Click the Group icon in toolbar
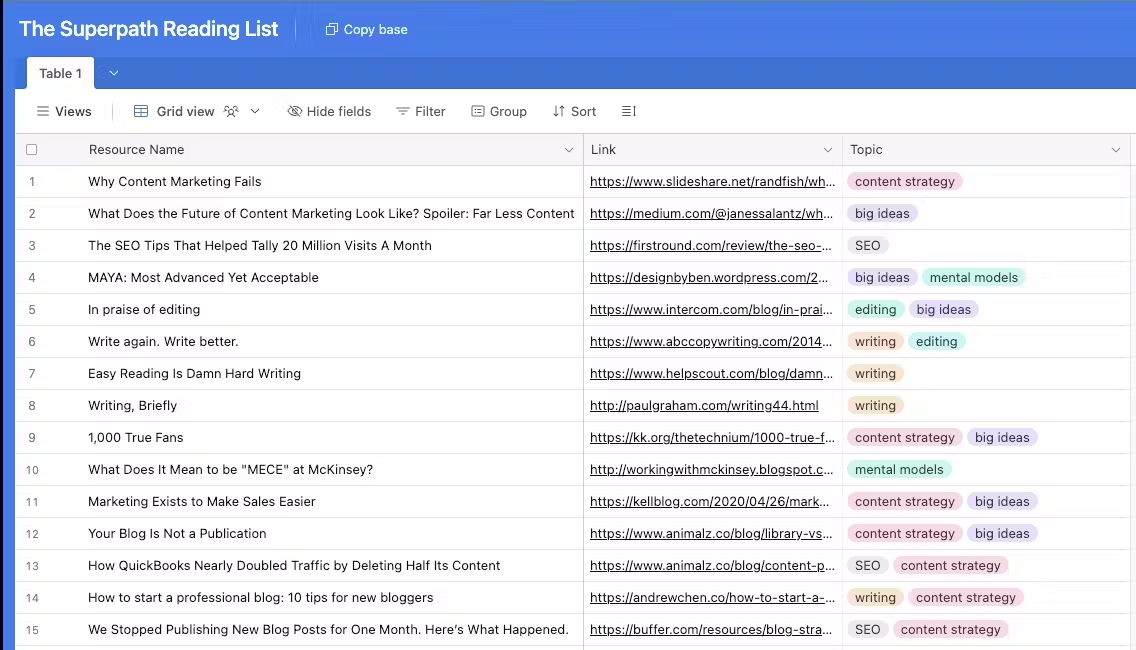 pyautogui.click(x=478, y=112)
